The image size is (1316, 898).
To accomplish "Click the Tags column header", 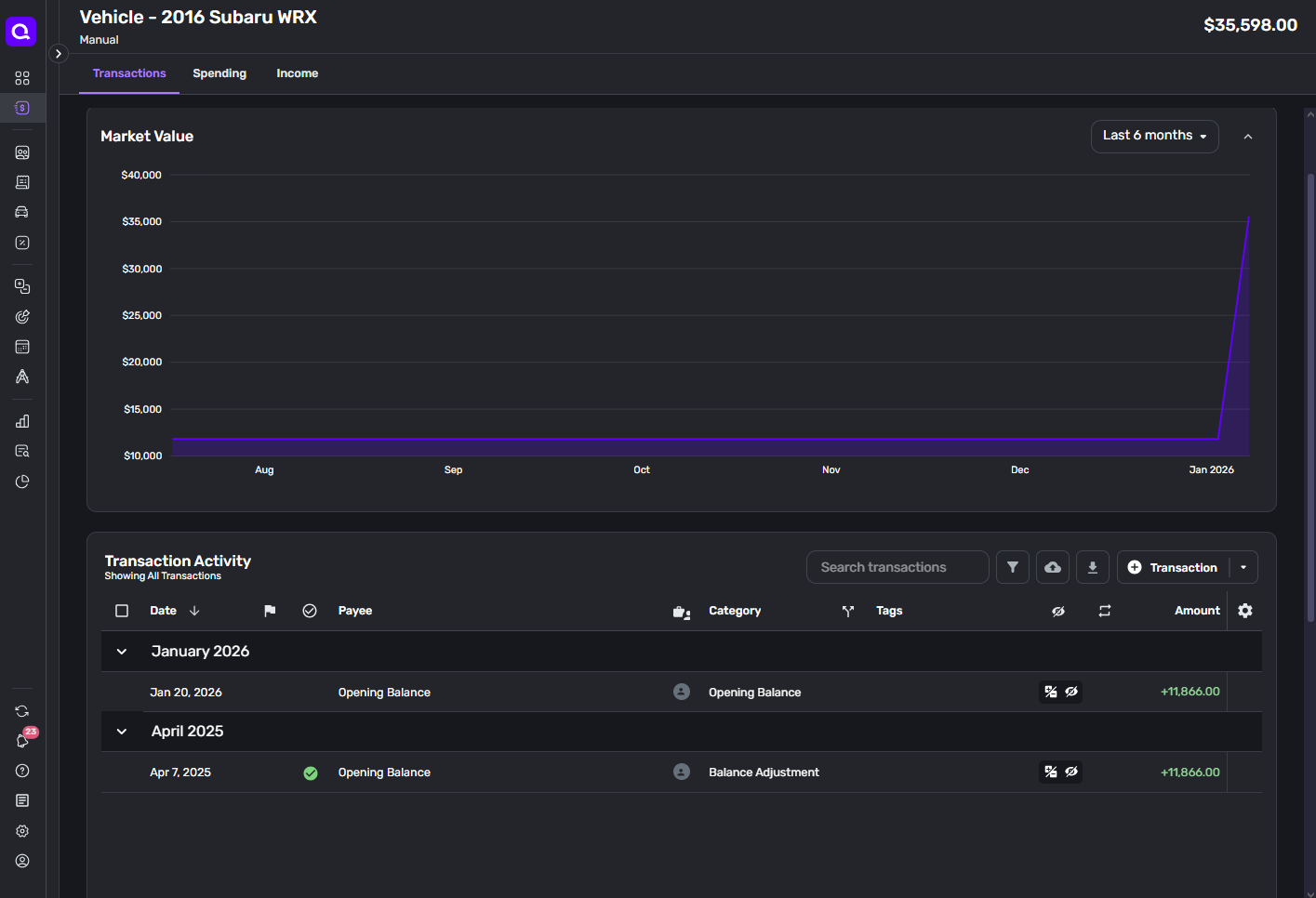I will [x=889, y=611].
